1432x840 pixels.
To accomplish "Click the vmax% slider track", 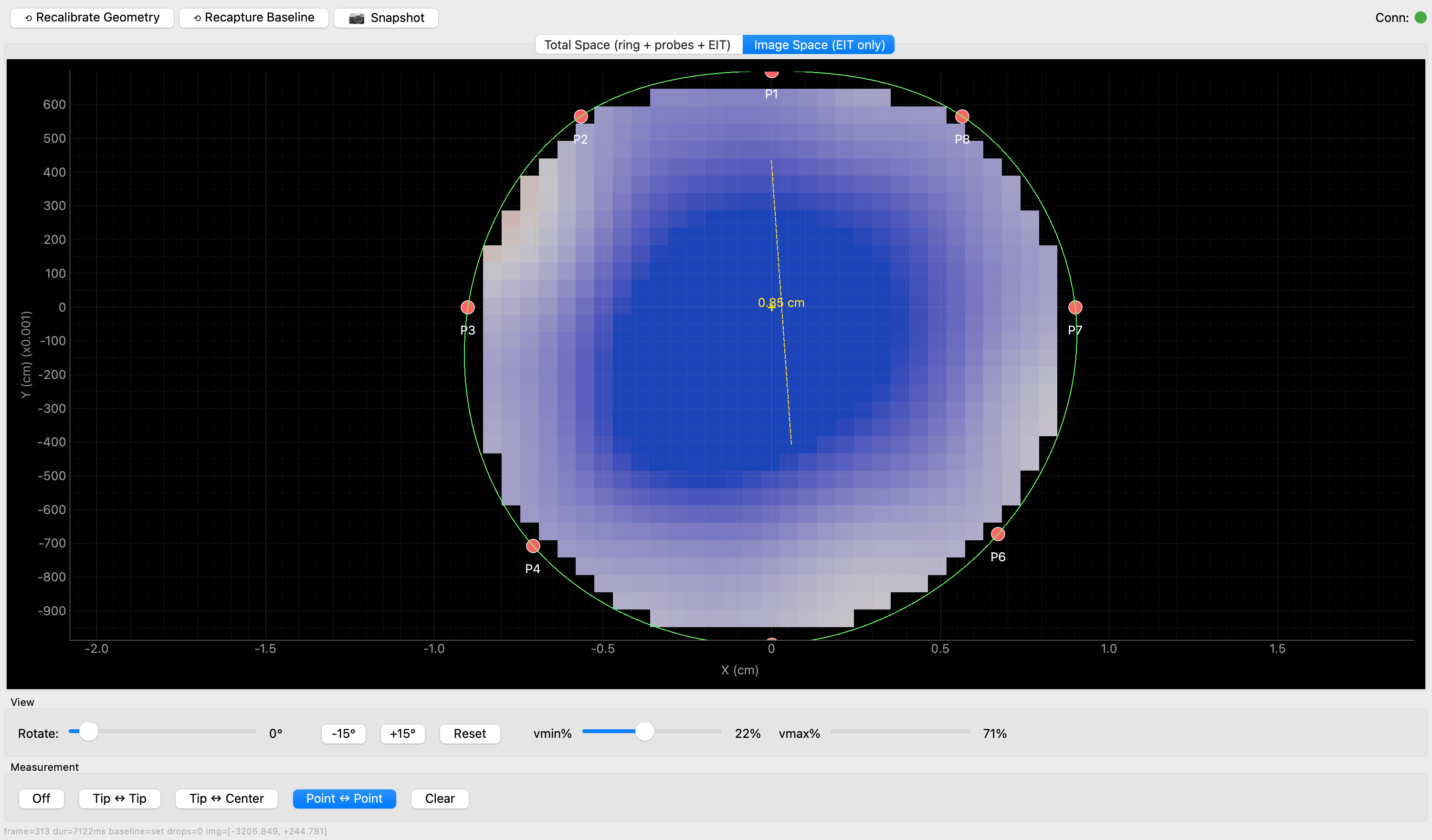I will pos(900,731).
